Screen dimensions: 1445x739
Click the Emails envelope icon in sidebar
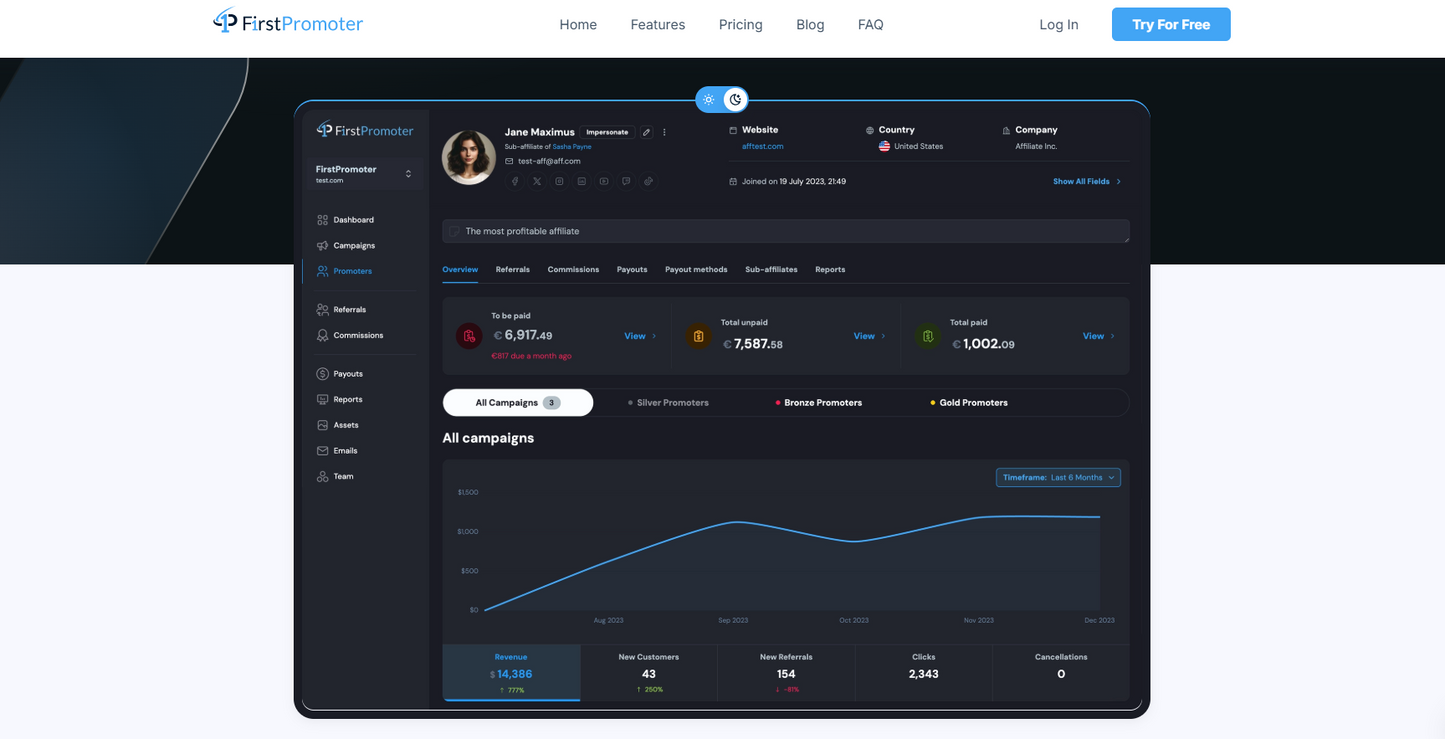tap(322, 451)
